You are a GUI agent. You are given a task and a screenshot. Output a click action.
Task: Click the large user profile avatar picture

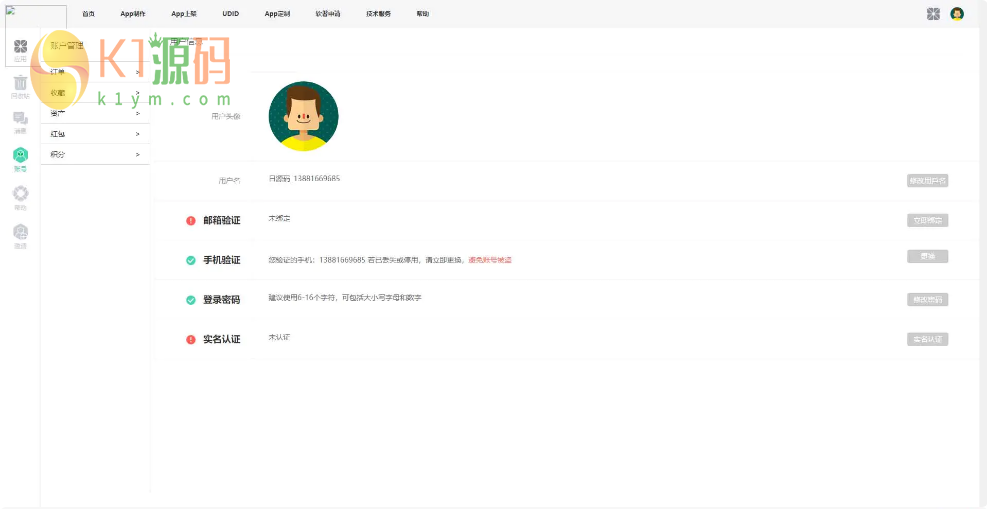[303, 116]
